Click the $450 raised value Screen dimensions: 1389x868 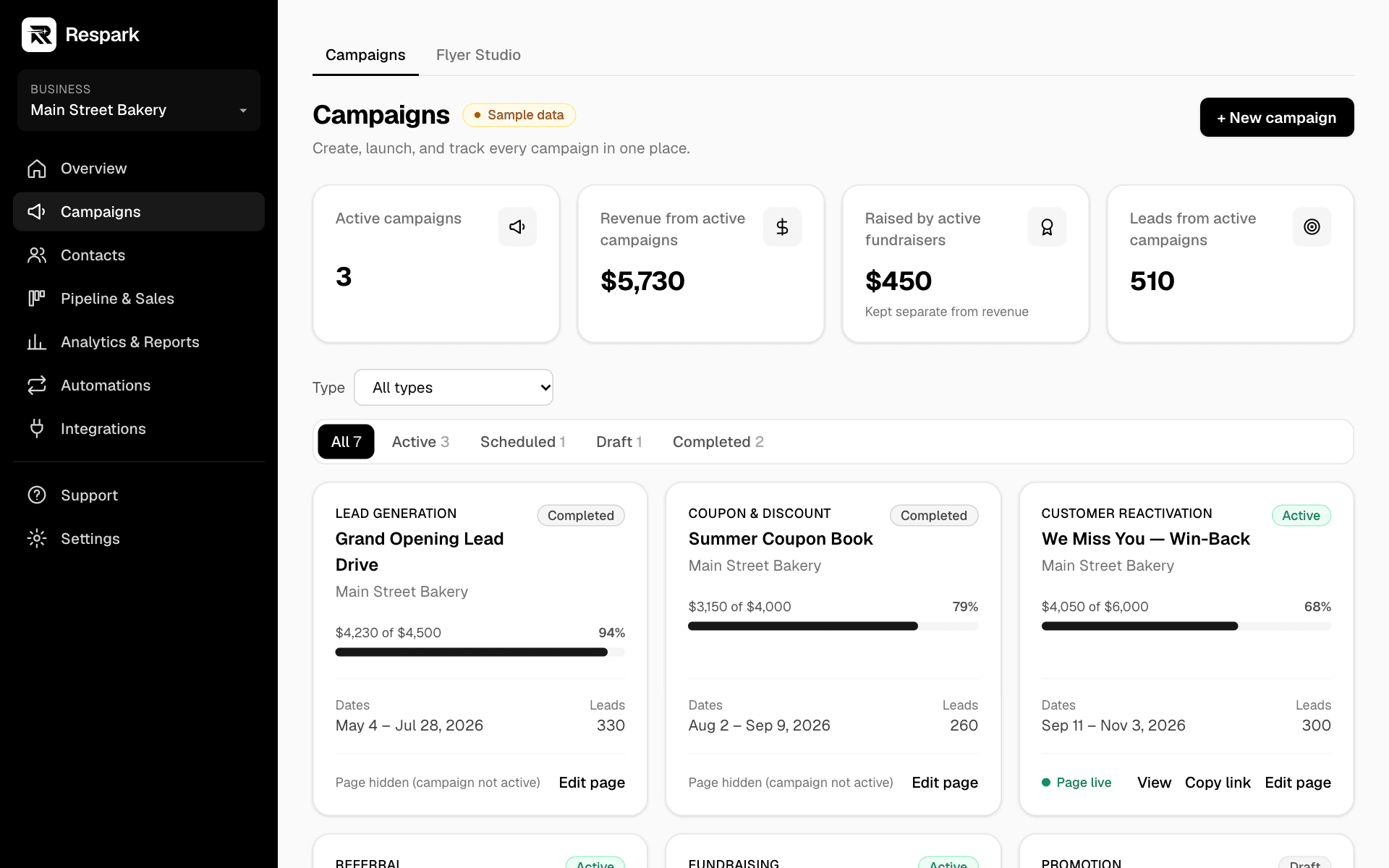899,281
